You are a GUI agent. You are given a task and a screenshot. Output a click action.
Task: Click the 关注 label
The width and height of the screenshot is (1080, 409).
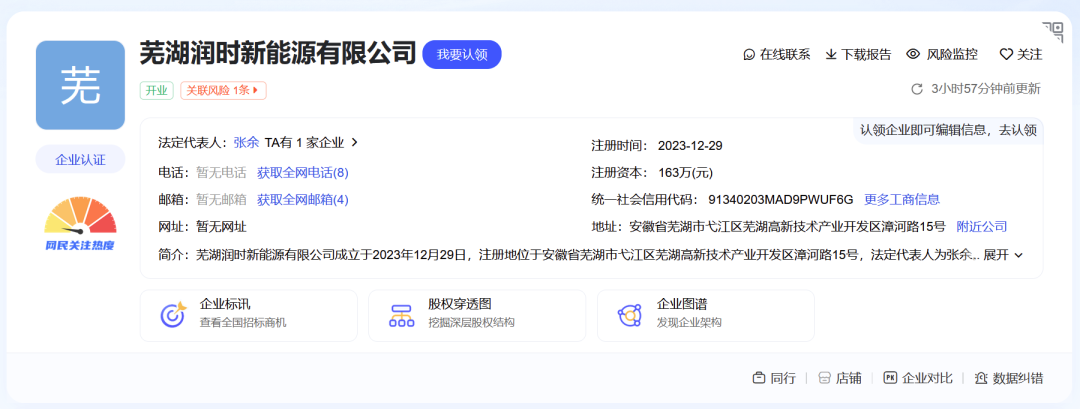[x=1030, y=54]
